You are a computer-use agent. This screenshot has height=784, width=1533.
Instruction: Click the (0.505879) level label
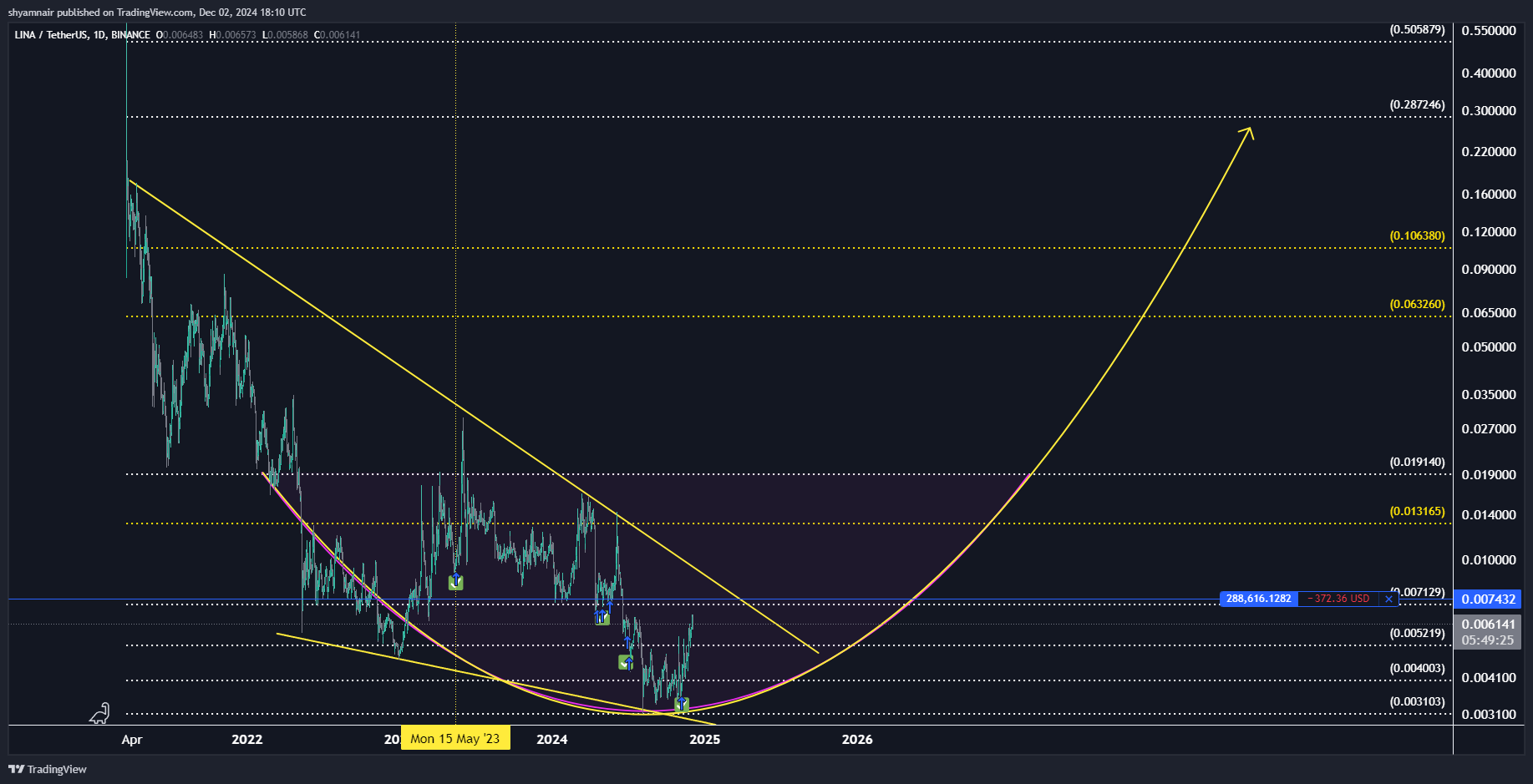(x=1417, y=29)
